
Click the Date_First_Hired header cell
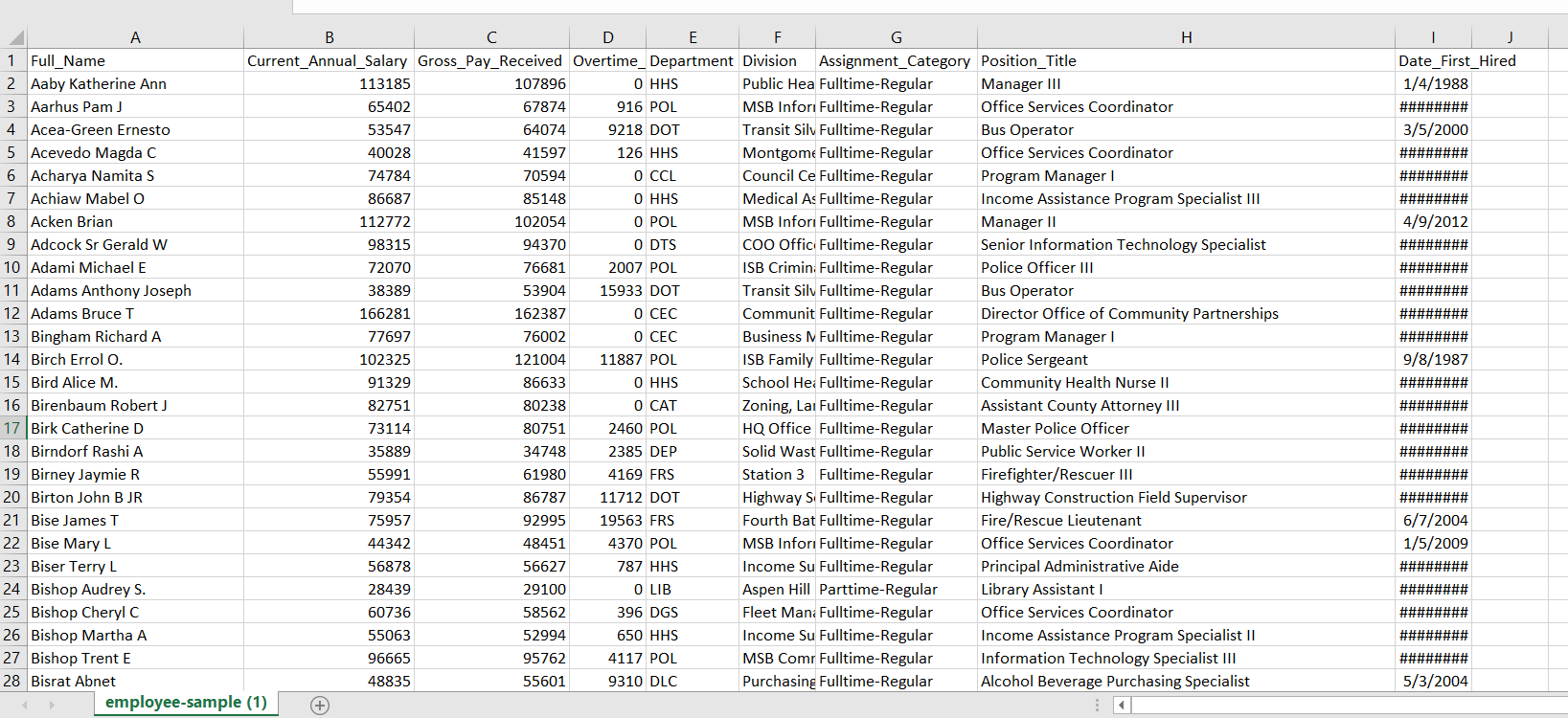point(1433,60)
